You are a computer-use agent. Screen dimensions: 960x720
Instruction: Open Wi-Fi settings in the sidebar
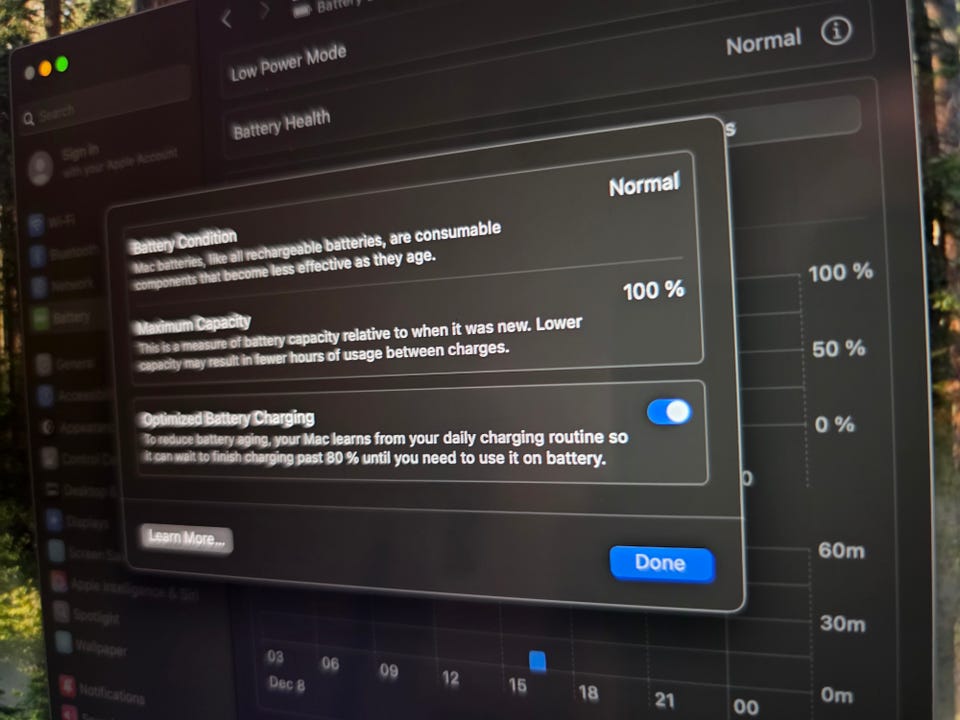point(55,222)
